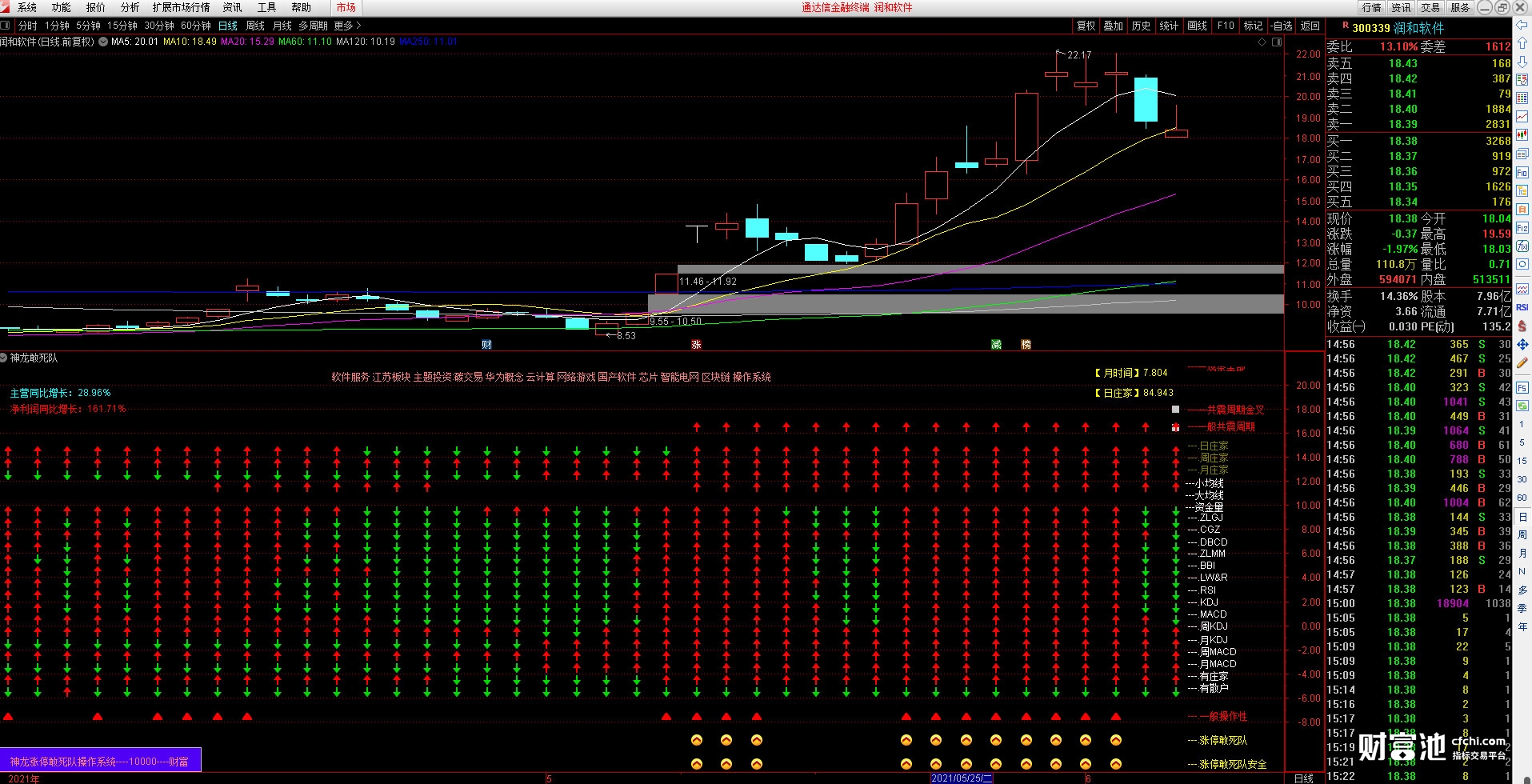Select 年 period in right sidebar
Screen dimensions: 1532x784
pos(1522,626)
